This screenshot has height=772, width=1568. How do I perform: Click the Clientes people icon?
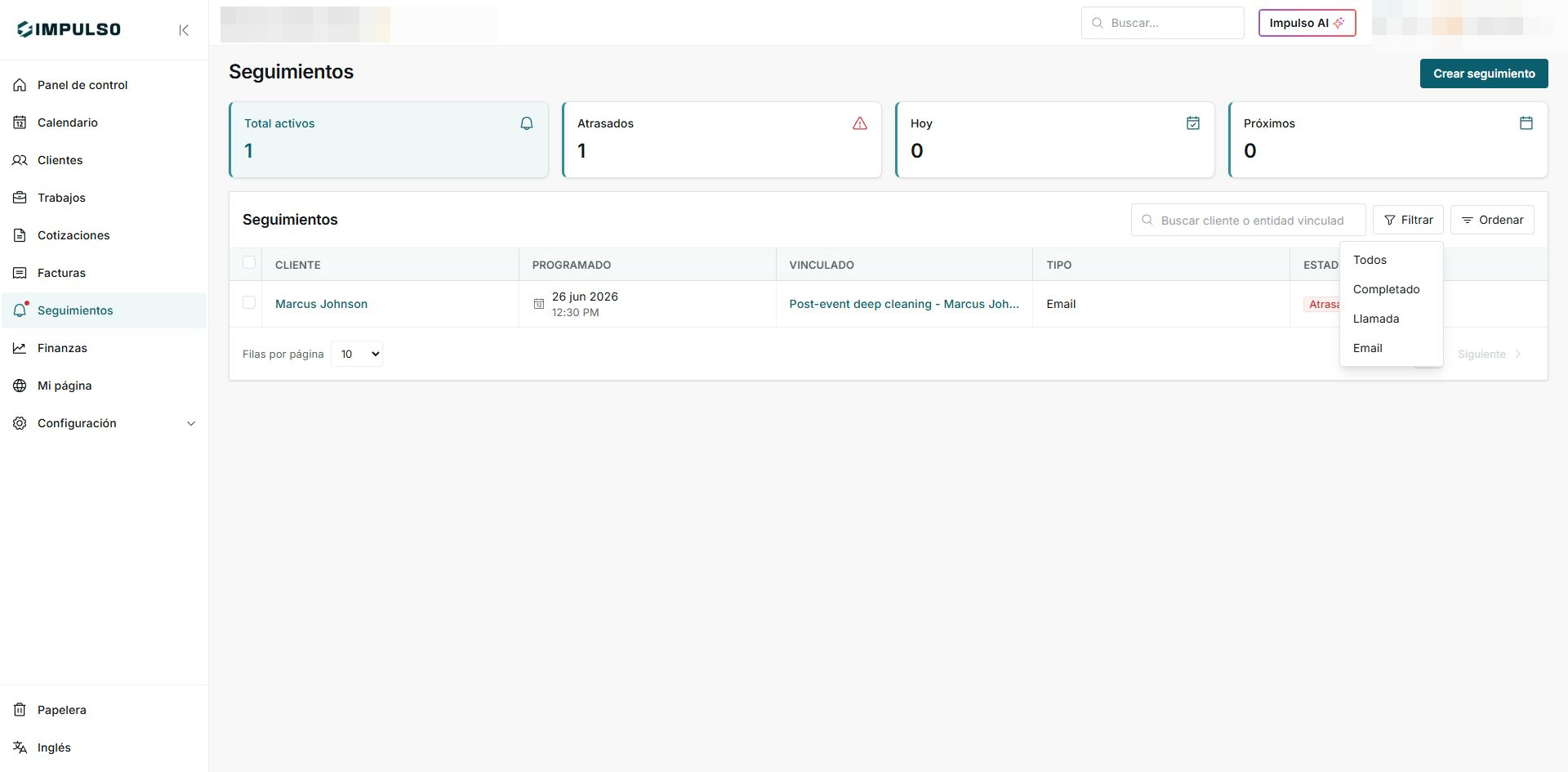click(x=20, y=160)
